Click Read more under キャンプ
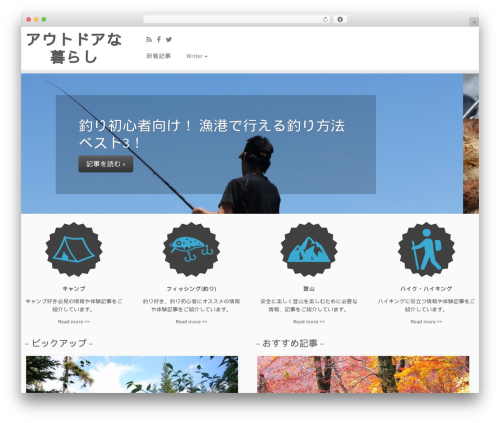500x423 pixels. pos(74,322)
